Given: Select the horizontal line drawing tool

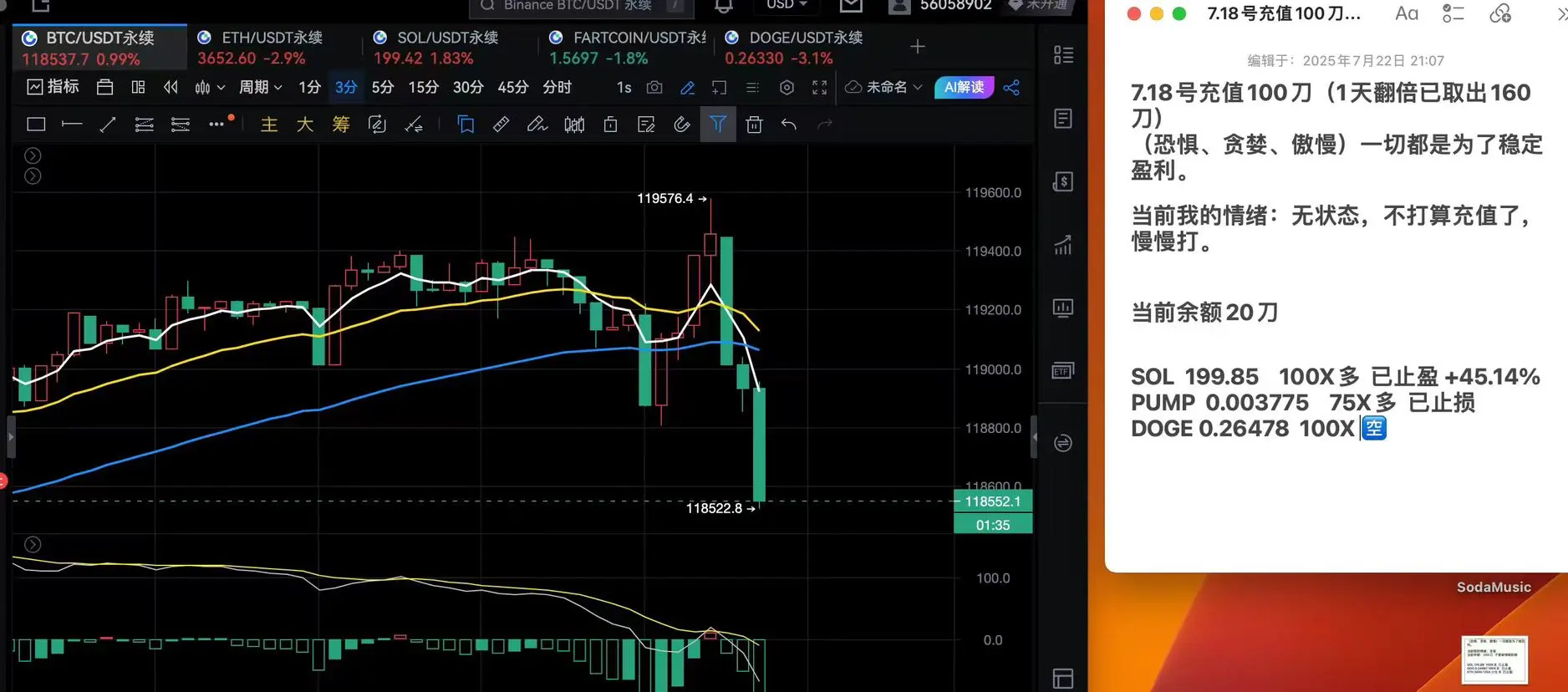Looking at the screenshot, I should [x=72, y=125].
